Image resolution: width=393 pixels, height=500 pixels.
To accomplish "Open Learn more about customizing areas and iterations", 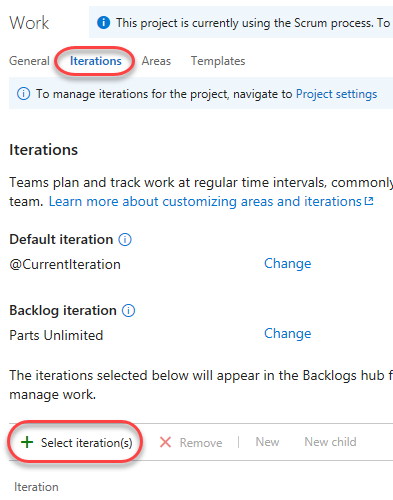I will 205,201.
